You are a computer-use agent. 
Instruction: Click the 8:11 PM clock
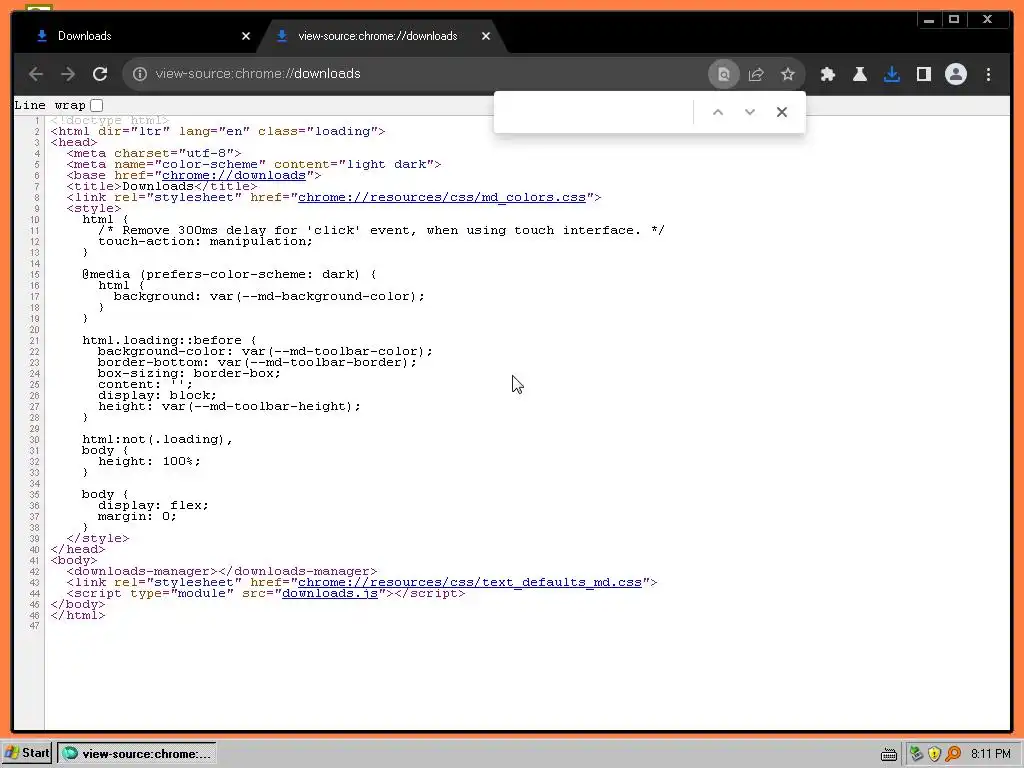[991, 754]
